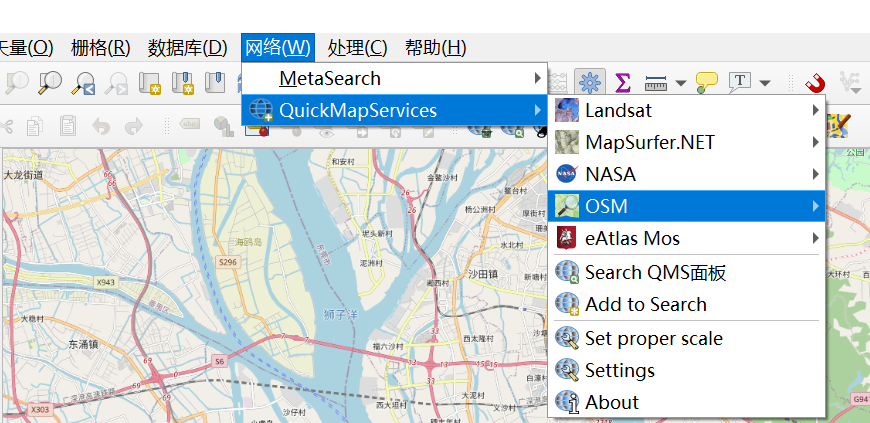The image size is (870, 423).
Task: Click the Undo arrow icon
Action: pyautogui.click(x=101, y=127)
